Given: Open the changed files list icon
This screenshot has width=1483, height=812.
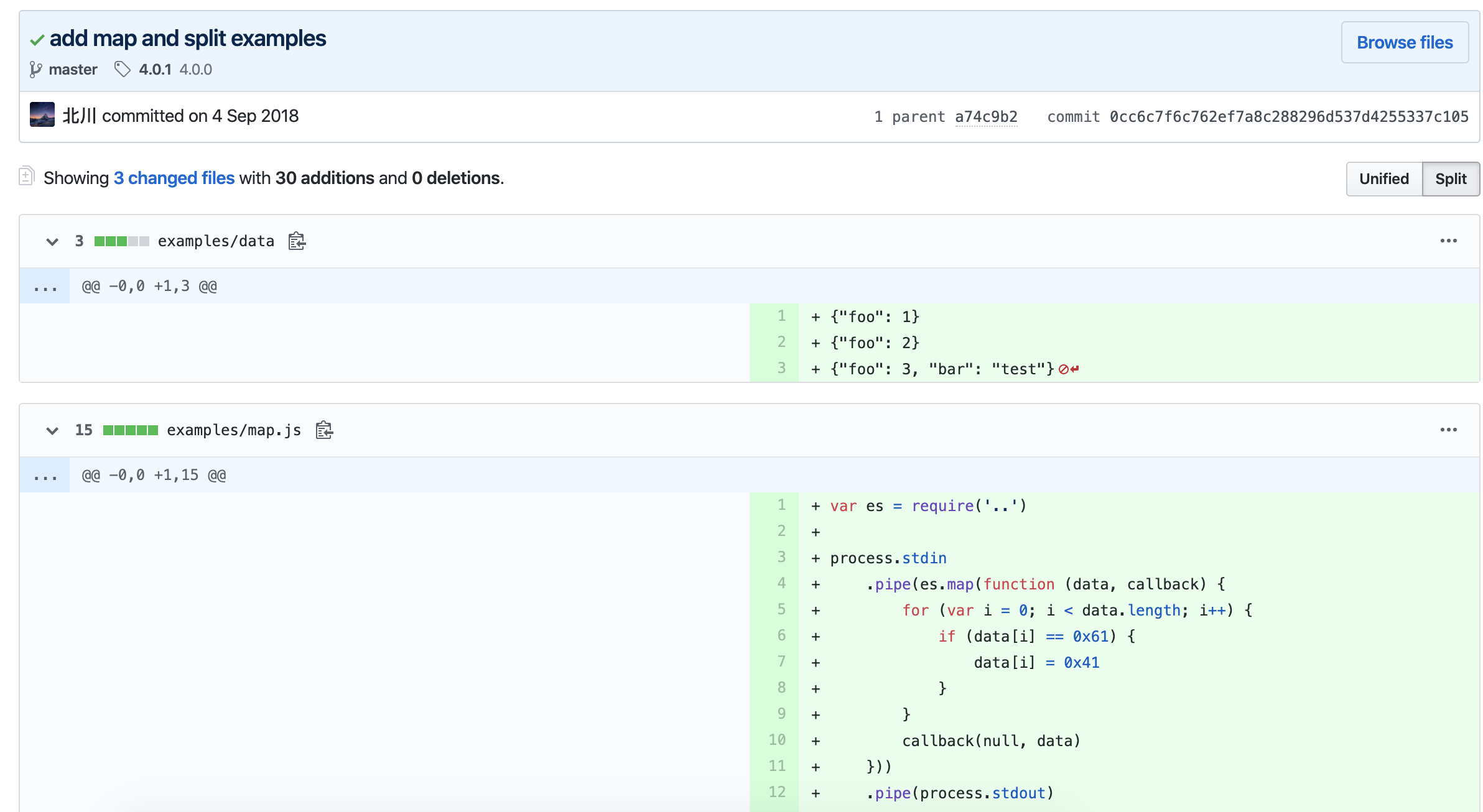Looking at the screenshot, I should (26, 177).
